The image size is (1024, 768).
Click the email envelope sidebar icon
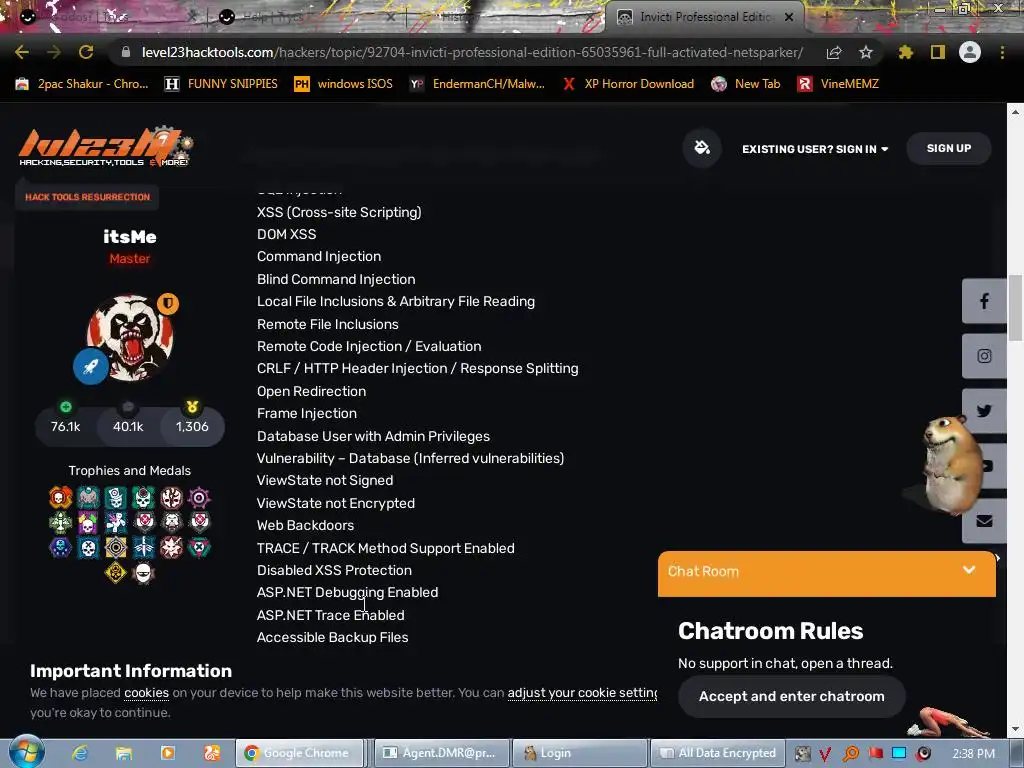click(984, 520)
